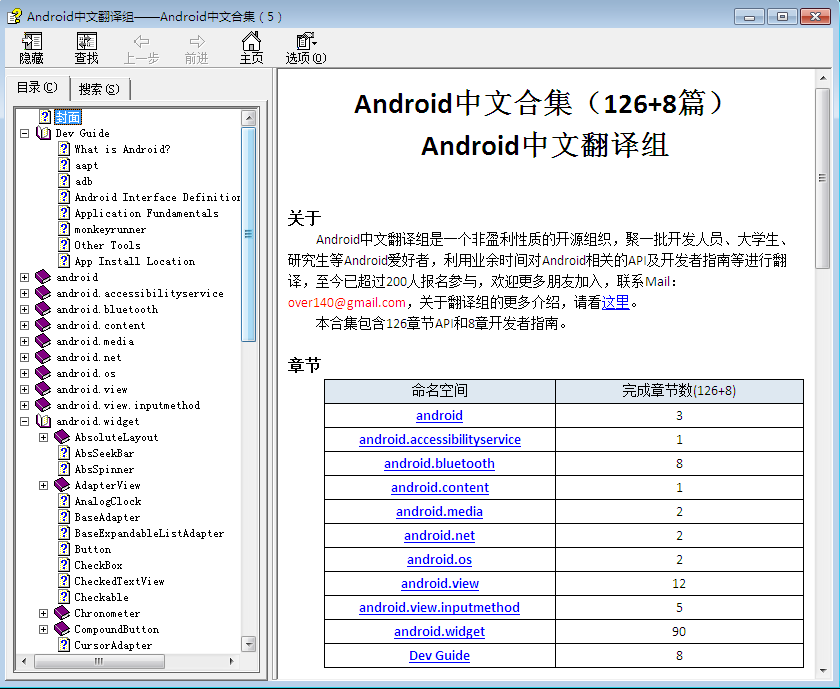
Task: Expand the android.net tree node
Action: click(25, 357)
